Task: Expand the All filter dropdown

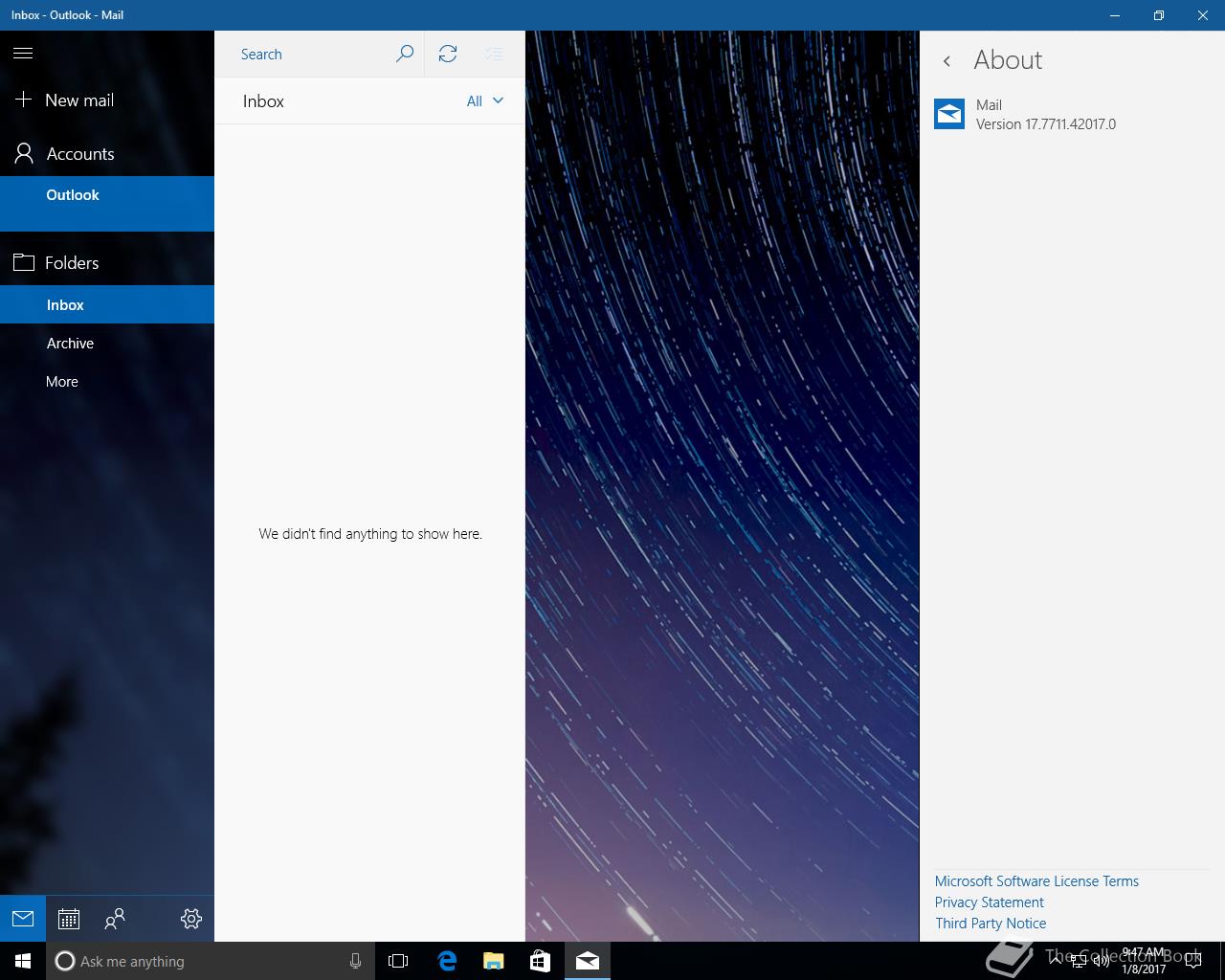Action: point(485,100)
